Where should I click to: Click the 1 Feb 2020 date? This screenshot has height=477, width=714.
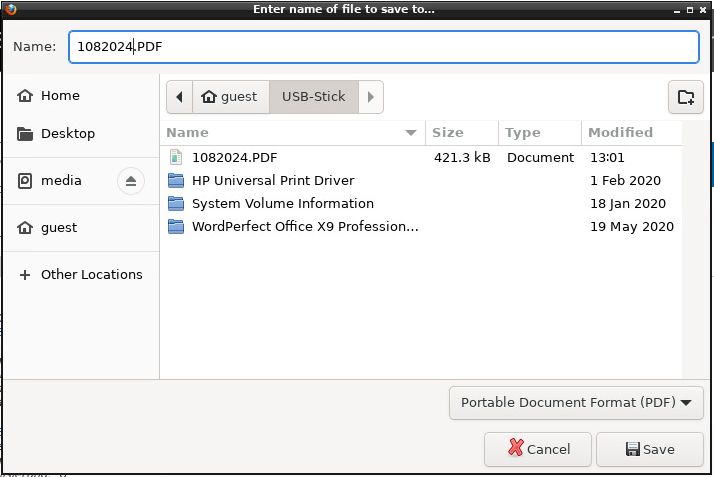click(625, 181)
